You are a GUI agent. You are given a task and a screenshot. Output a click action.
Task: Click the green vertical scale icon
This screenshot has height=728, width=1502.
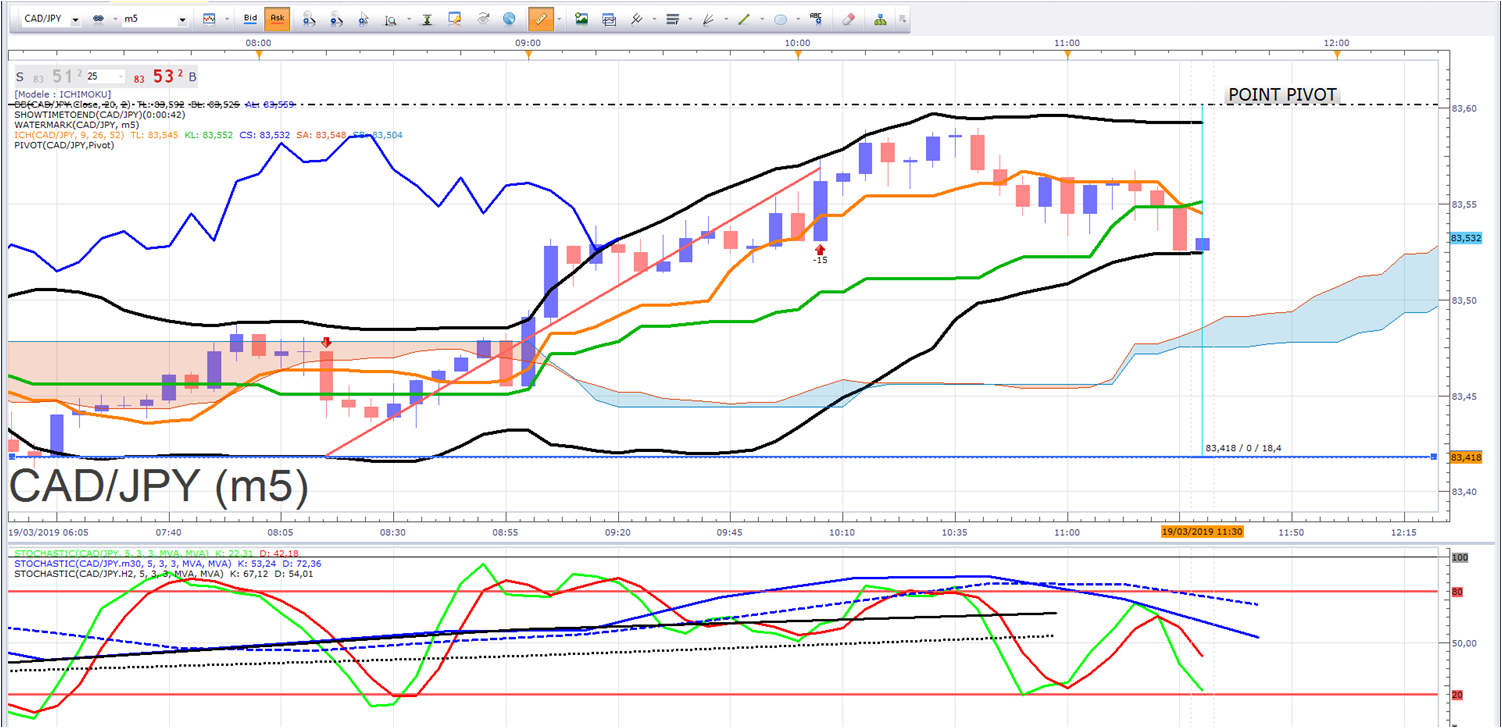pos(427,19)
